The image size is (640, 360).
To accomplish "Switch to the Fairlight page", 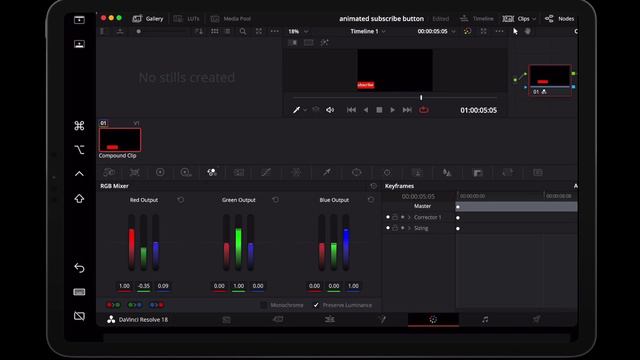I will [x=485, y=320].
